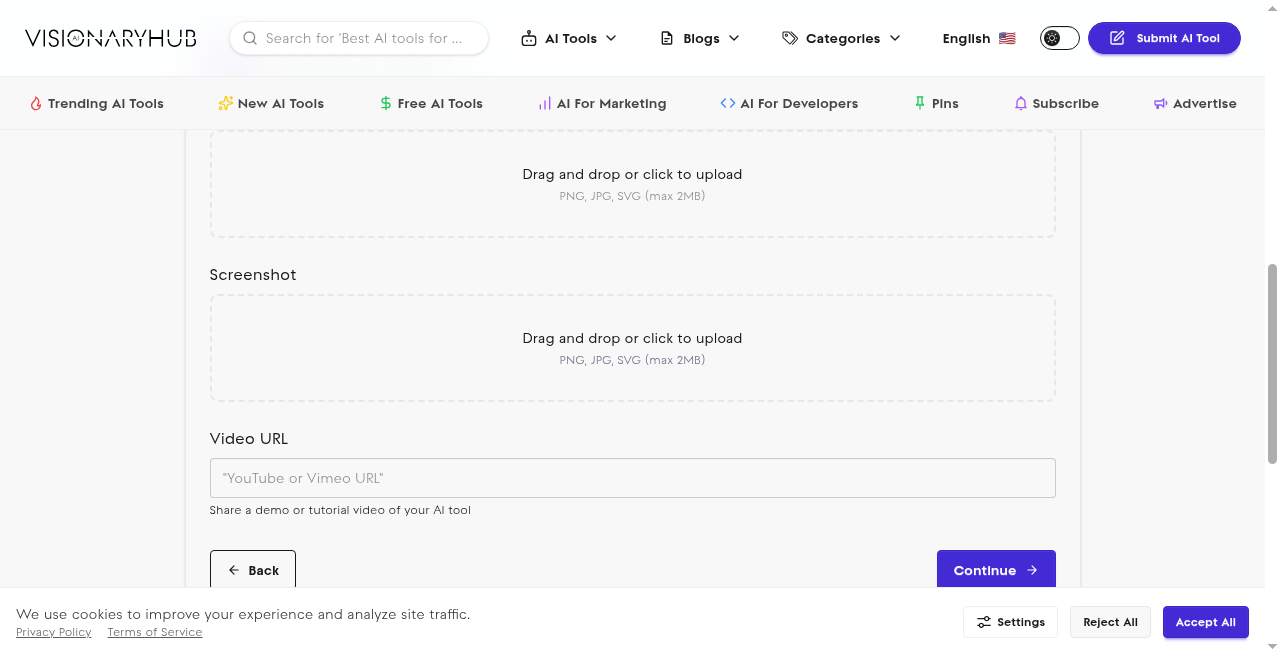Click the dollar sign icon
This screenshot has height=656, width=1280.
coord(386,103)
